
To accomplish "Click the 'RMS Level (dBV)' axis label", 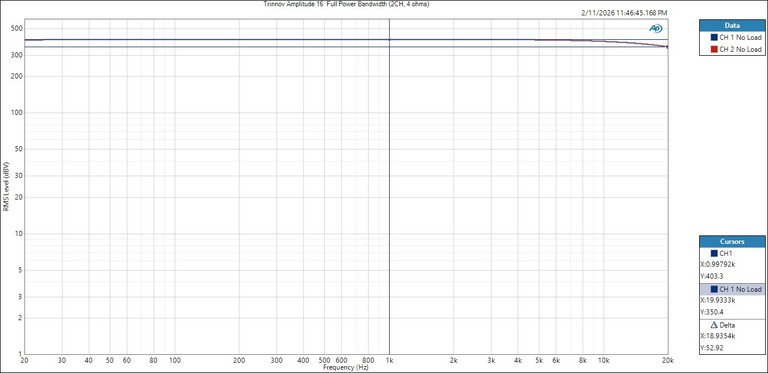I will tap(6, 187).
